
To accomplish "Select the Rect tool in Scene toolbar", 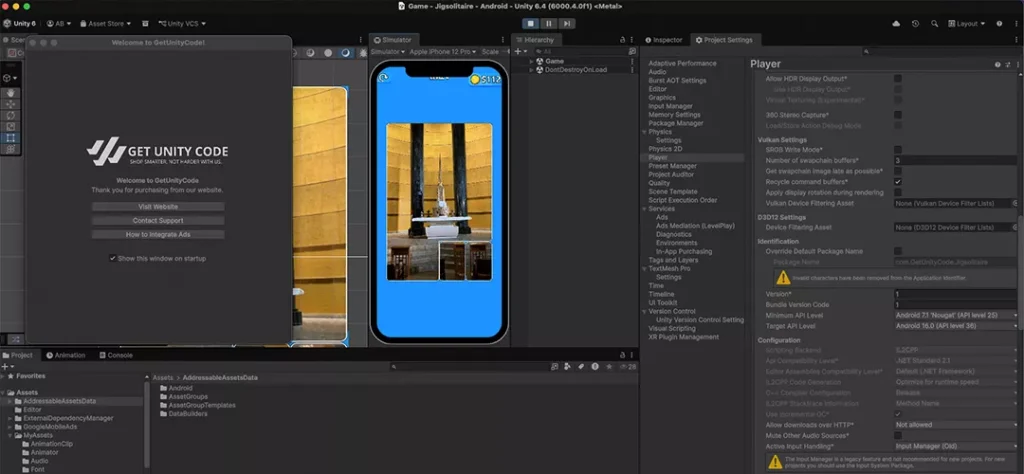I will [x=11, y=137].
